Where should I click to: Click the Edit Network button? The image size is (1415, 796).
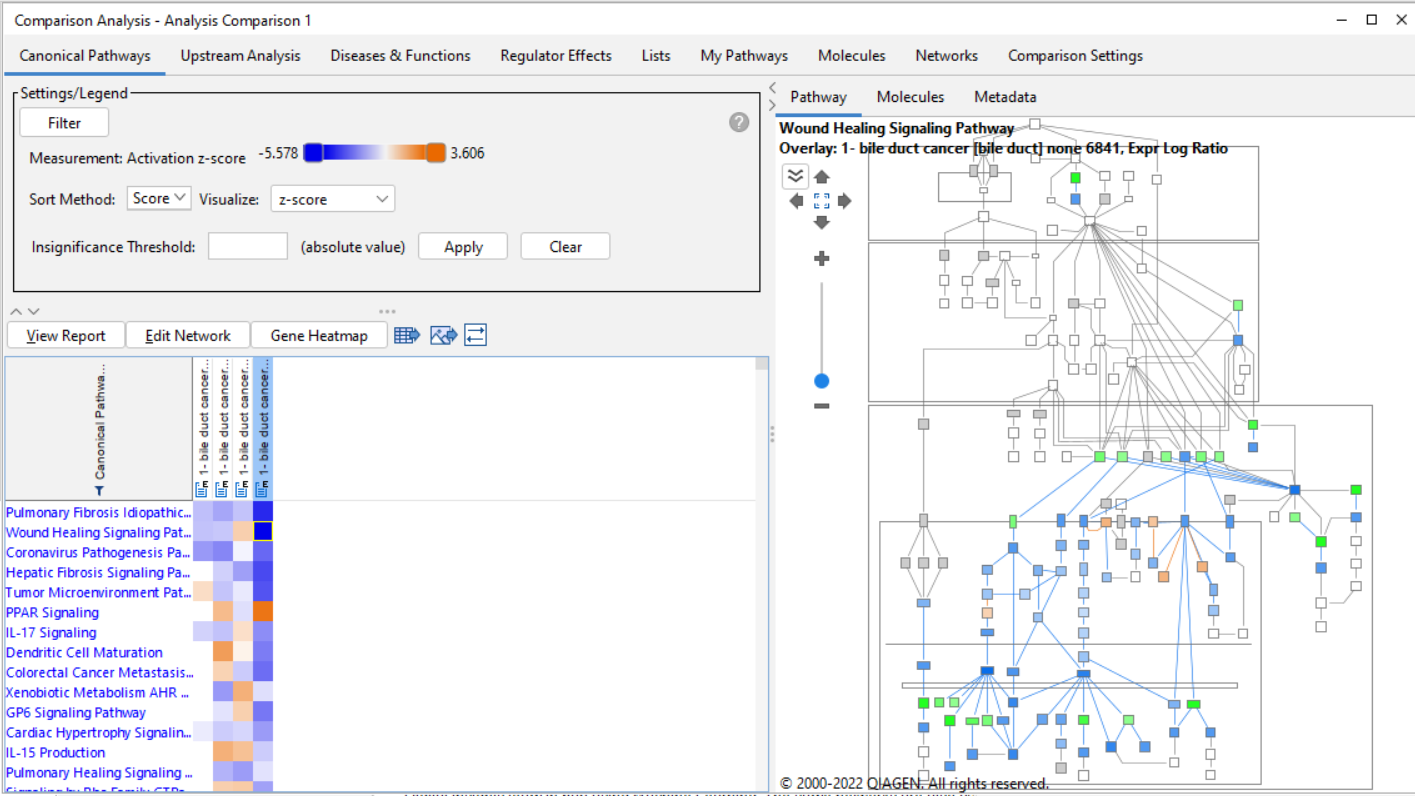tap(188, 335)
